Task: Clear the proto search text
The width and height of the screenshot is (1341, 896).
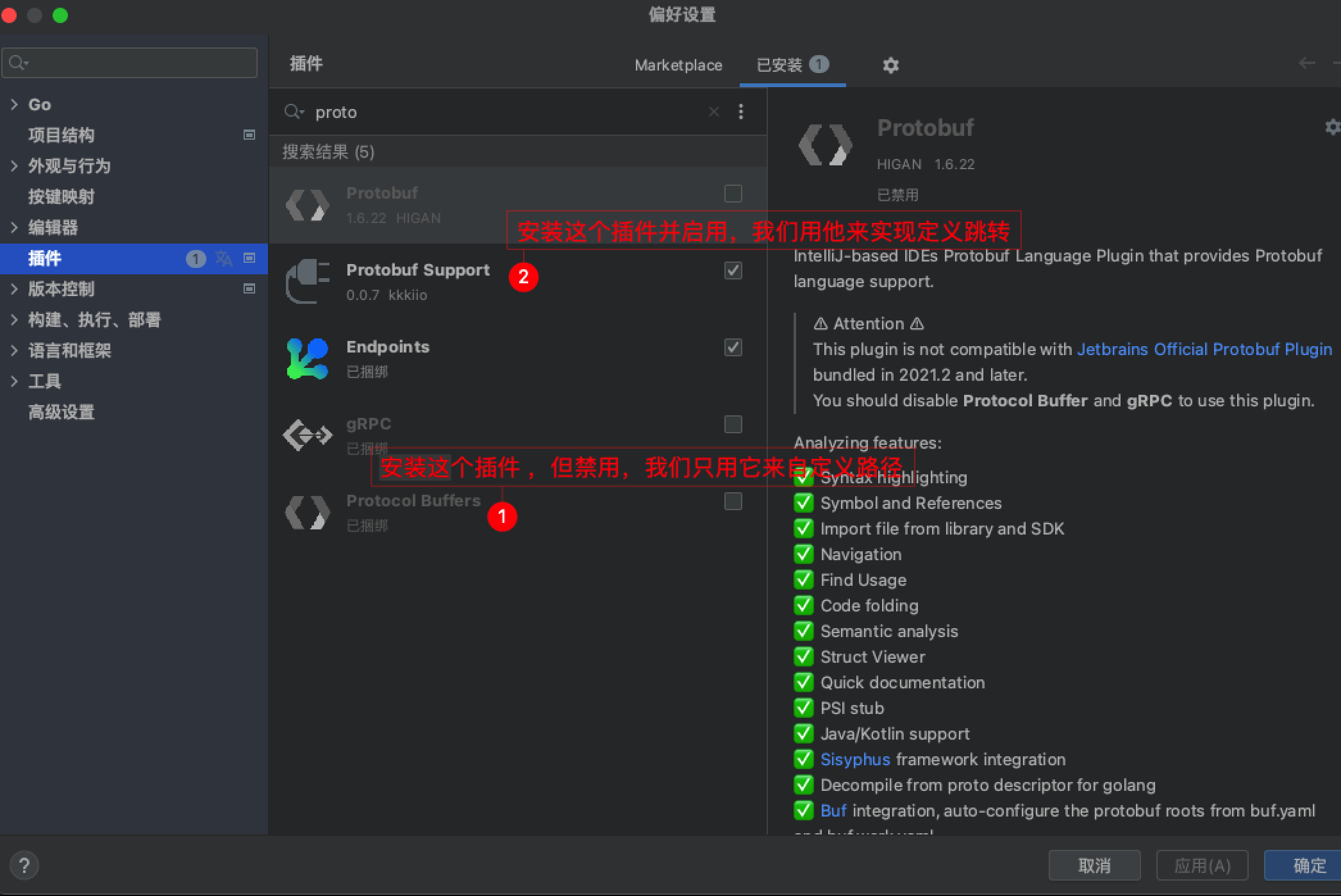Action: 713,112
